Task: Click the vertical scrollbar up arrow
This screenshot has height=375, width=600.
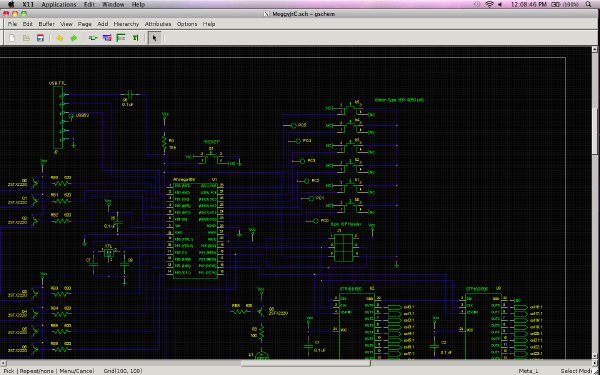Action: click(595, 49)
